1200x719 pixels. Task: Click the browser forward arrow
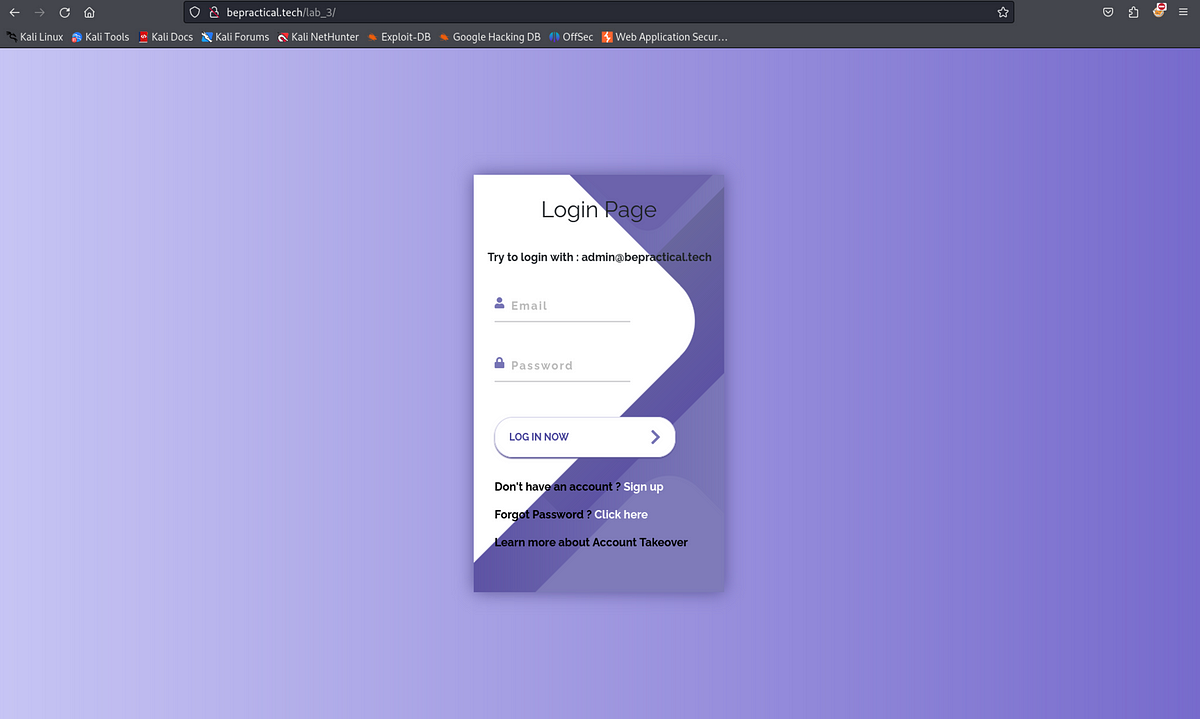click(x=40, y=12)
